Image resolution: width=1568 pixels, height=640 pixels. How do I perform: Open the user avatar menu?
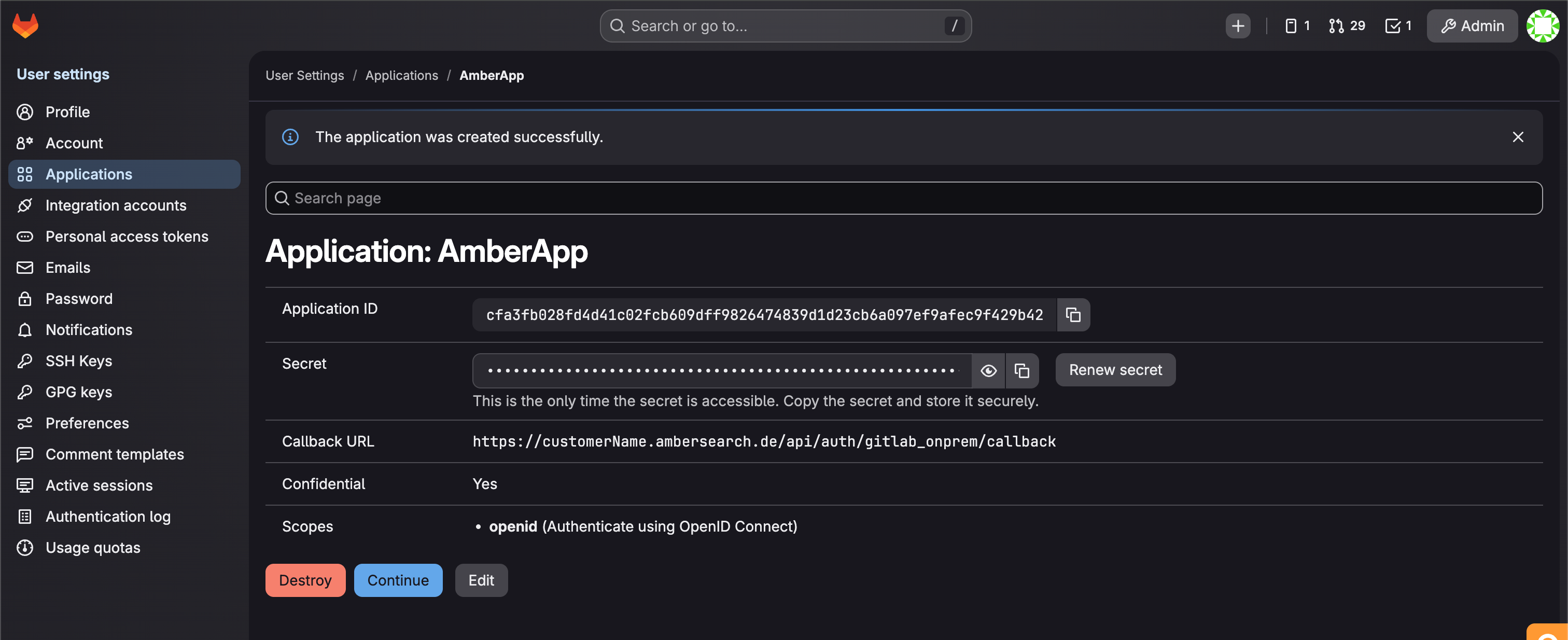click(1543, 25)
